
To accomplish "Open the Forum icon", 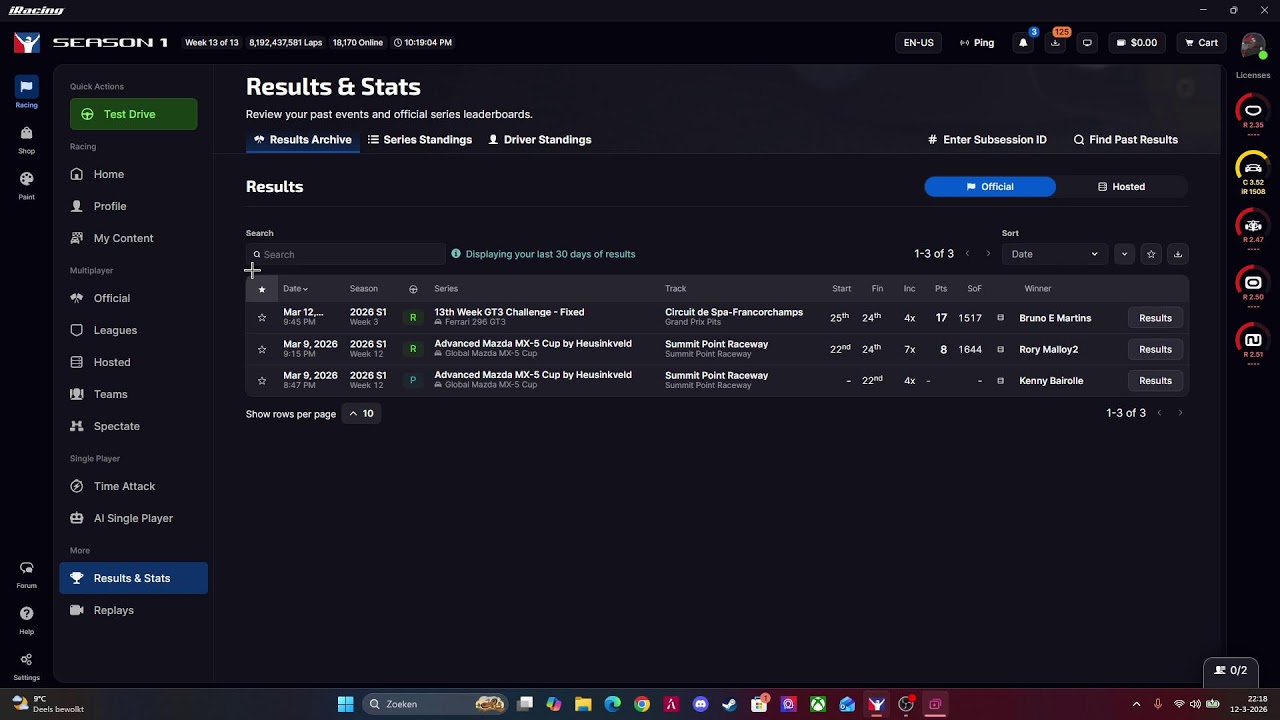I will point(26,574).
